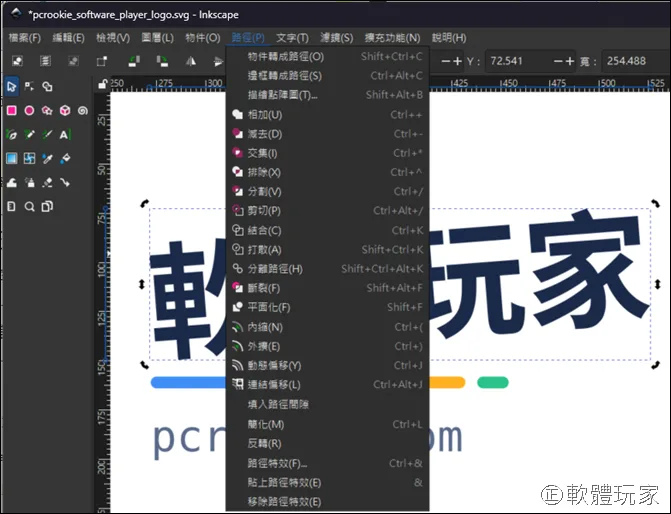The width and height of the screenshot is (671, 514).
Task: Click the Deselect toolbar icon
Action: click(x=74, y=61)
